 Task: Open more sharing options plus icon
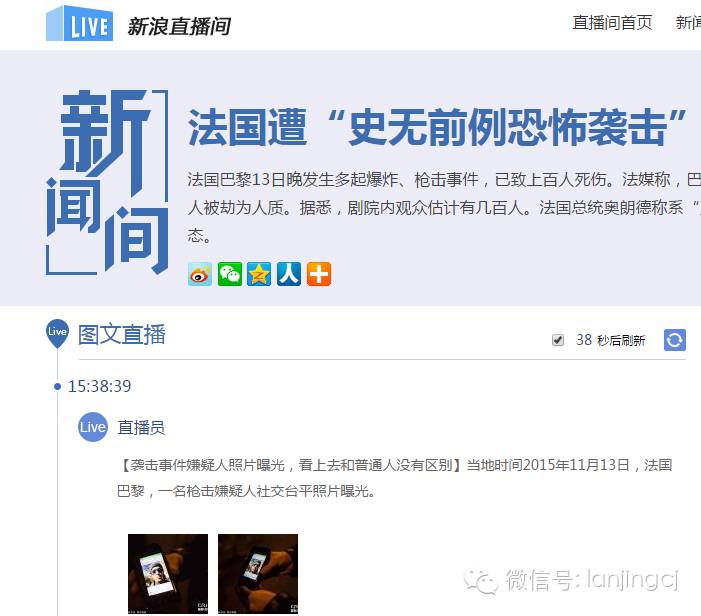click(x=319, y=274)
